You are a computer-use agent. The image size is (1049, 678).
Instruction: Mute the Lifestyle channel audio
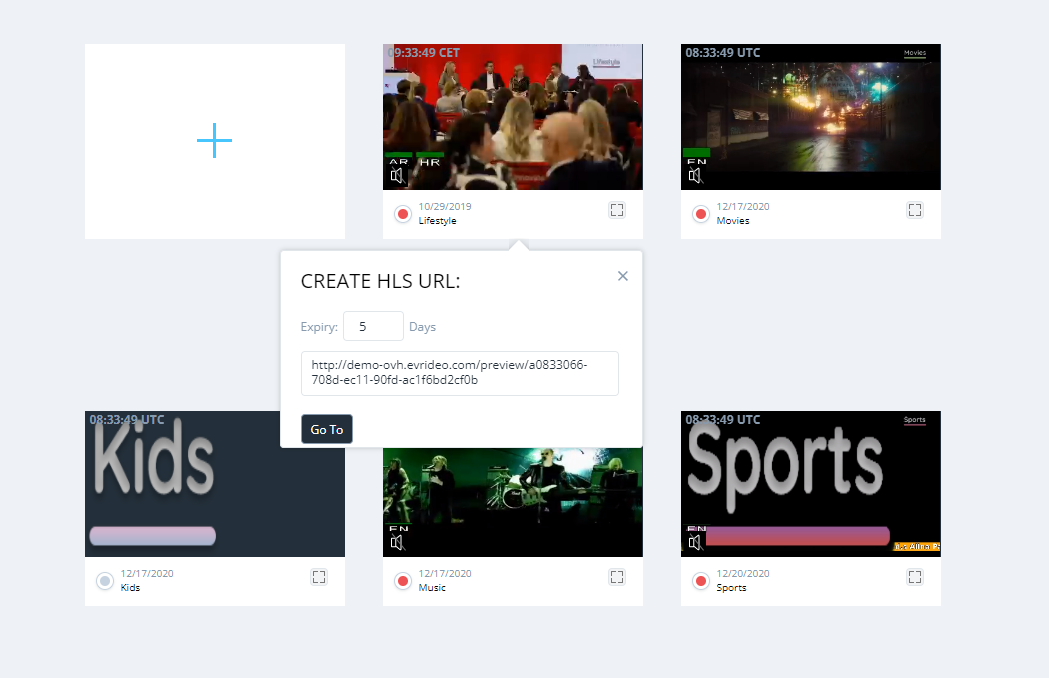tap(397, 176)
